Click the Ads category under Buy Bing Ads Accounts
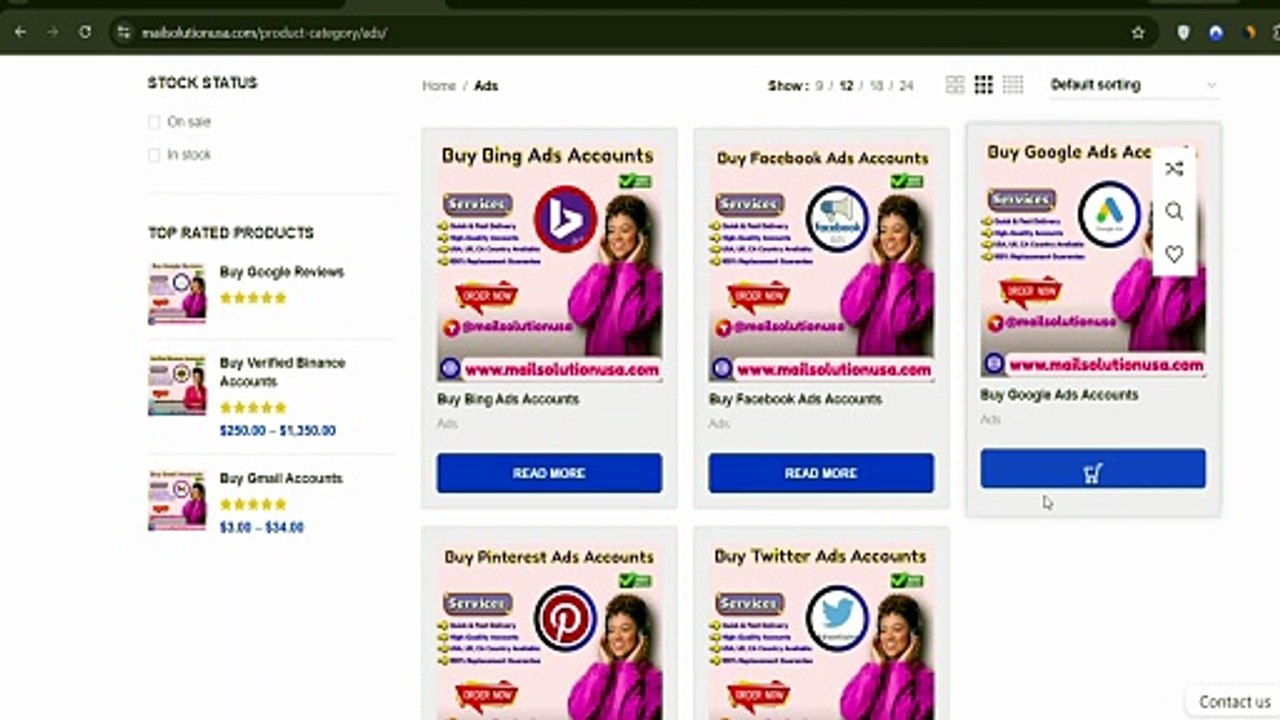The image size is (1280, 720). [447, 424]
